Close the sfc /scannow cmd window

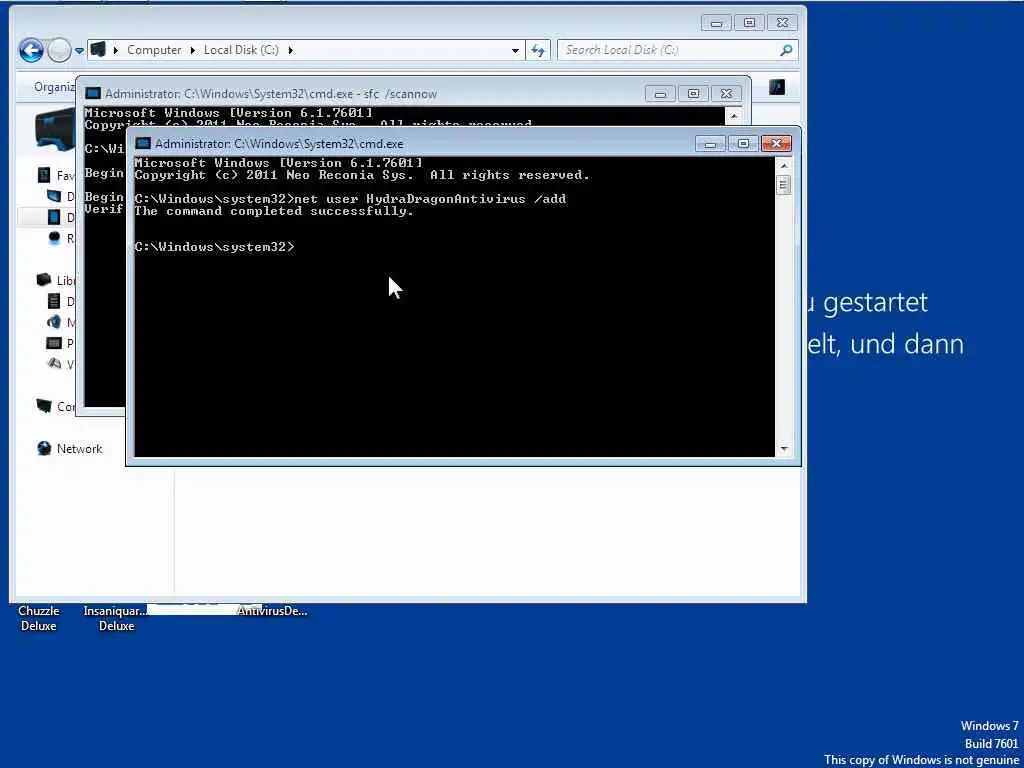[x=726, y=93]
